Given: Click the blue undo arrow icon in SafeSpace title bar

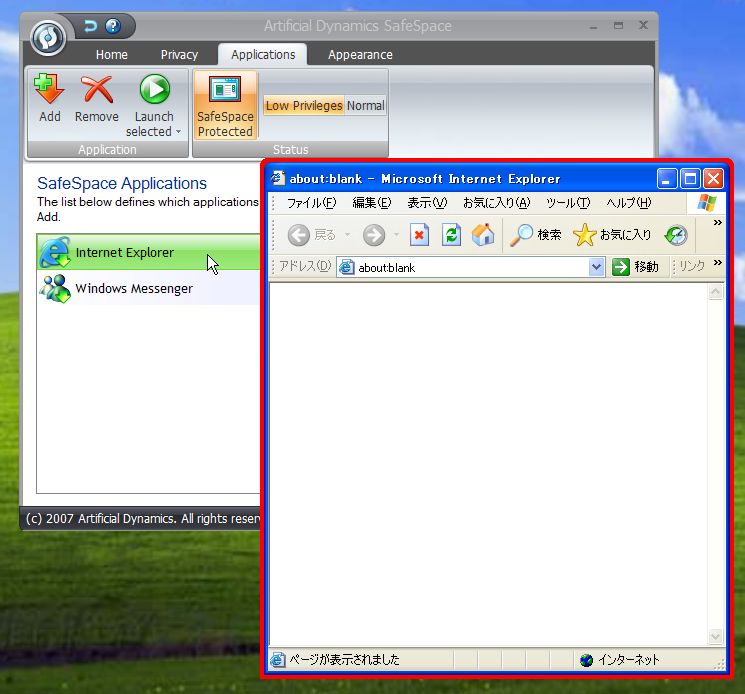Looking at the screenshot, I should 90,26.
